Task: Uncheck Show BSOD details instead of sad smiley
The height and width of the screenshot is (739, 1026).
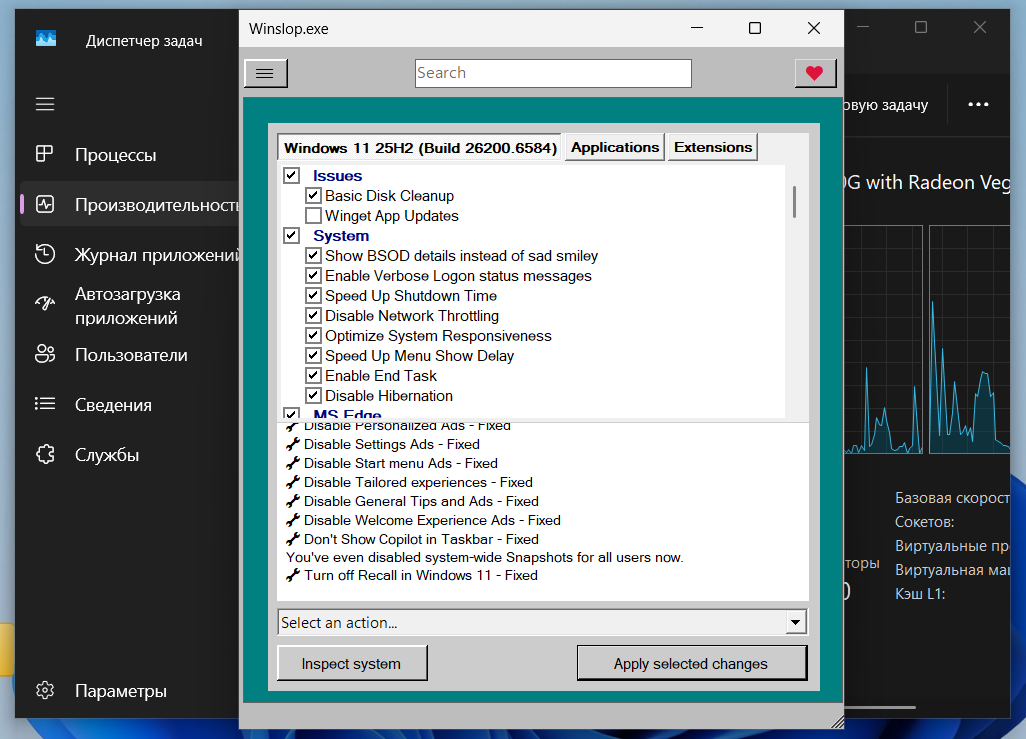Action: point(313,255)
